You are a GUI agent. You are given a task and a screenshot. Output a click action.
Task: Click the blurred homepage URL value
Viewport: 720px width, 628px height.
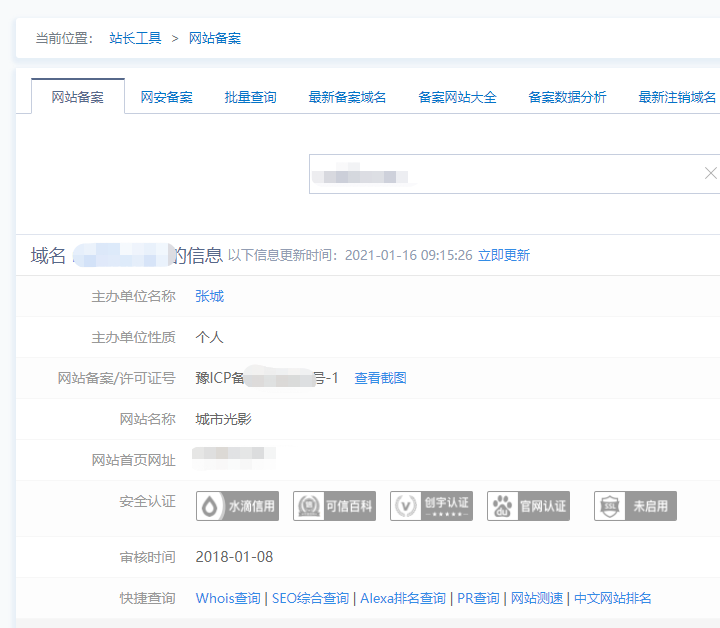(234, 458)
